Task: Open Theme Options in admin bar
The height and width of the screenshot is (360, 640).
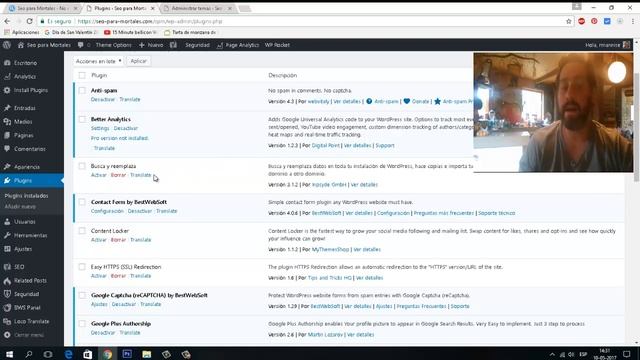Action: (113, 45)
